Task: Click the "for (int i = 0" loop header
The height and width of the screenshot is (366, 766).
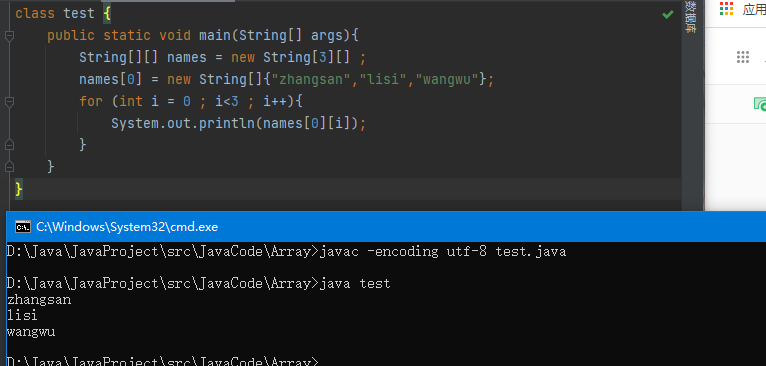Action: click(135, 102)
